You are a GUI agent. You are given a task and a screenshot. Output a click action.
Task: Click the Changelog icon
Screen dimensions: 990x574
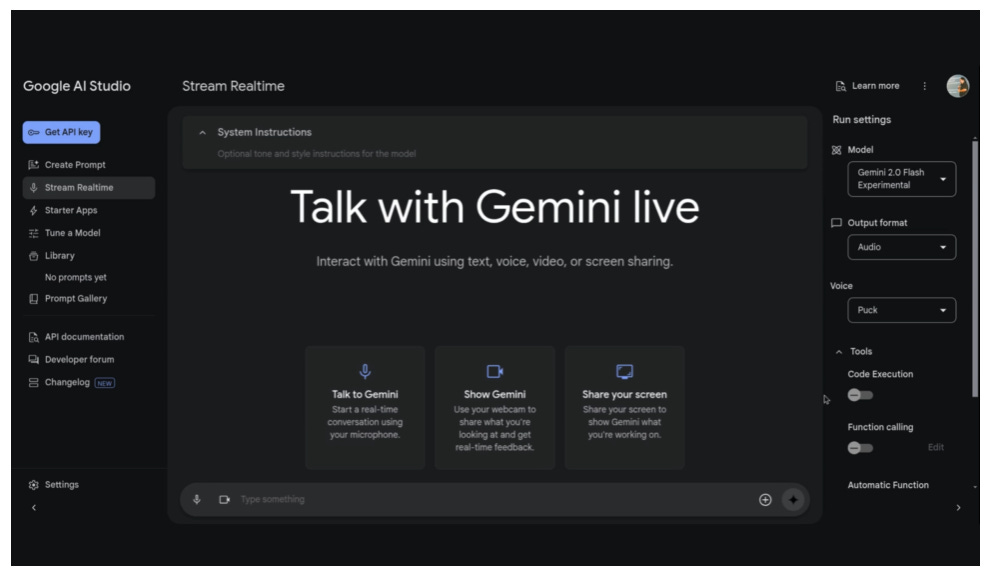pyautogui.click(x=33, y=382)
